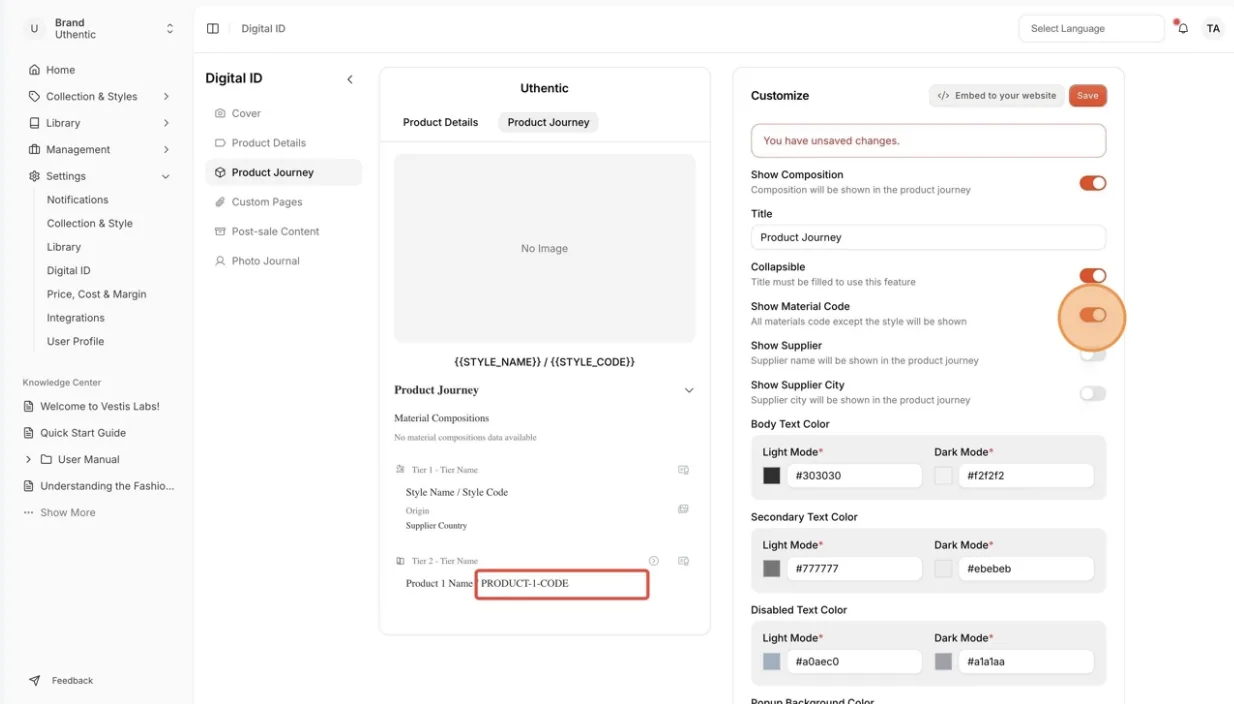The height and width of the screenshot is (704, 1234).
Task: Select the Product Journey preview tab
Action: tap(548, 123)
